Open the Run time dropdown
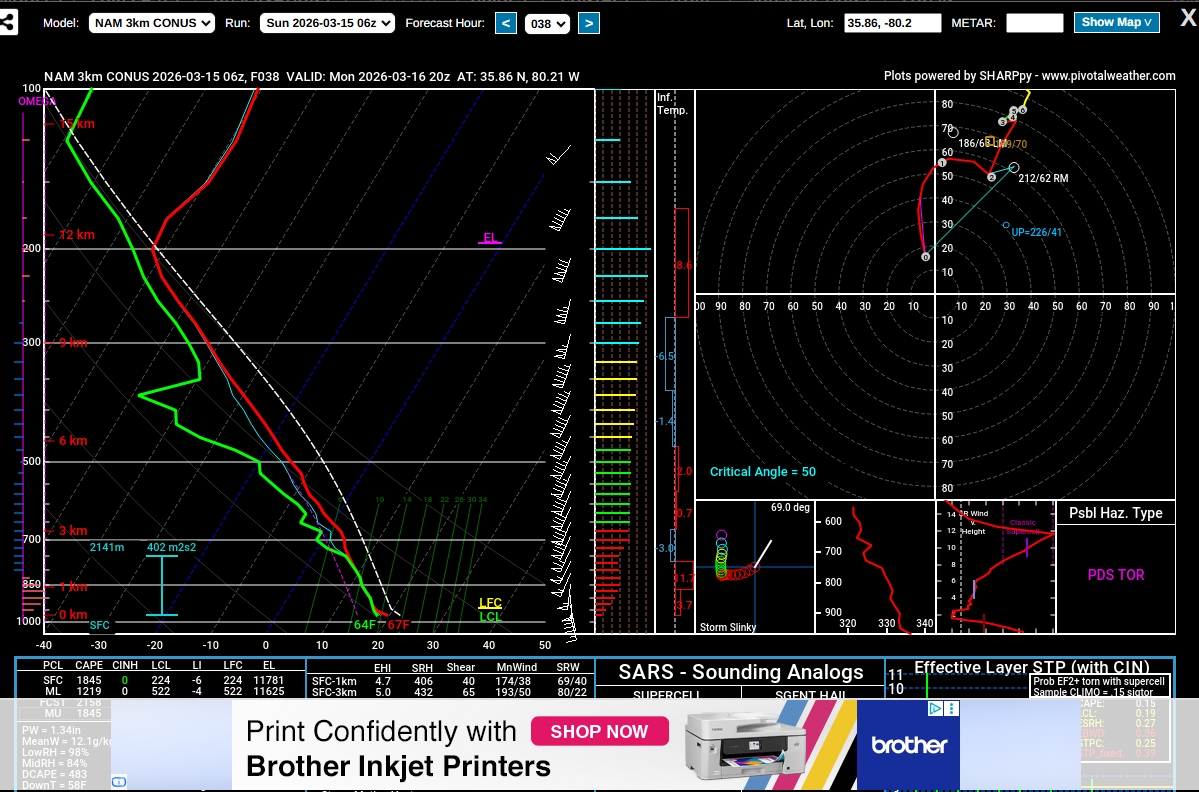Viewport: 1199px width, 792px height. tap(327, 23)
